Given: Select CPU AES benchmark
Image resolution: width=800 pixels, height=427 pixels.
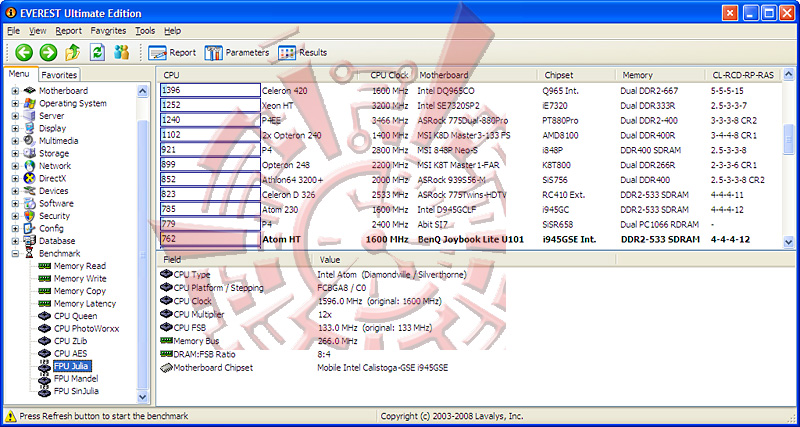Looking at the screenshot, I should point(70,354).
